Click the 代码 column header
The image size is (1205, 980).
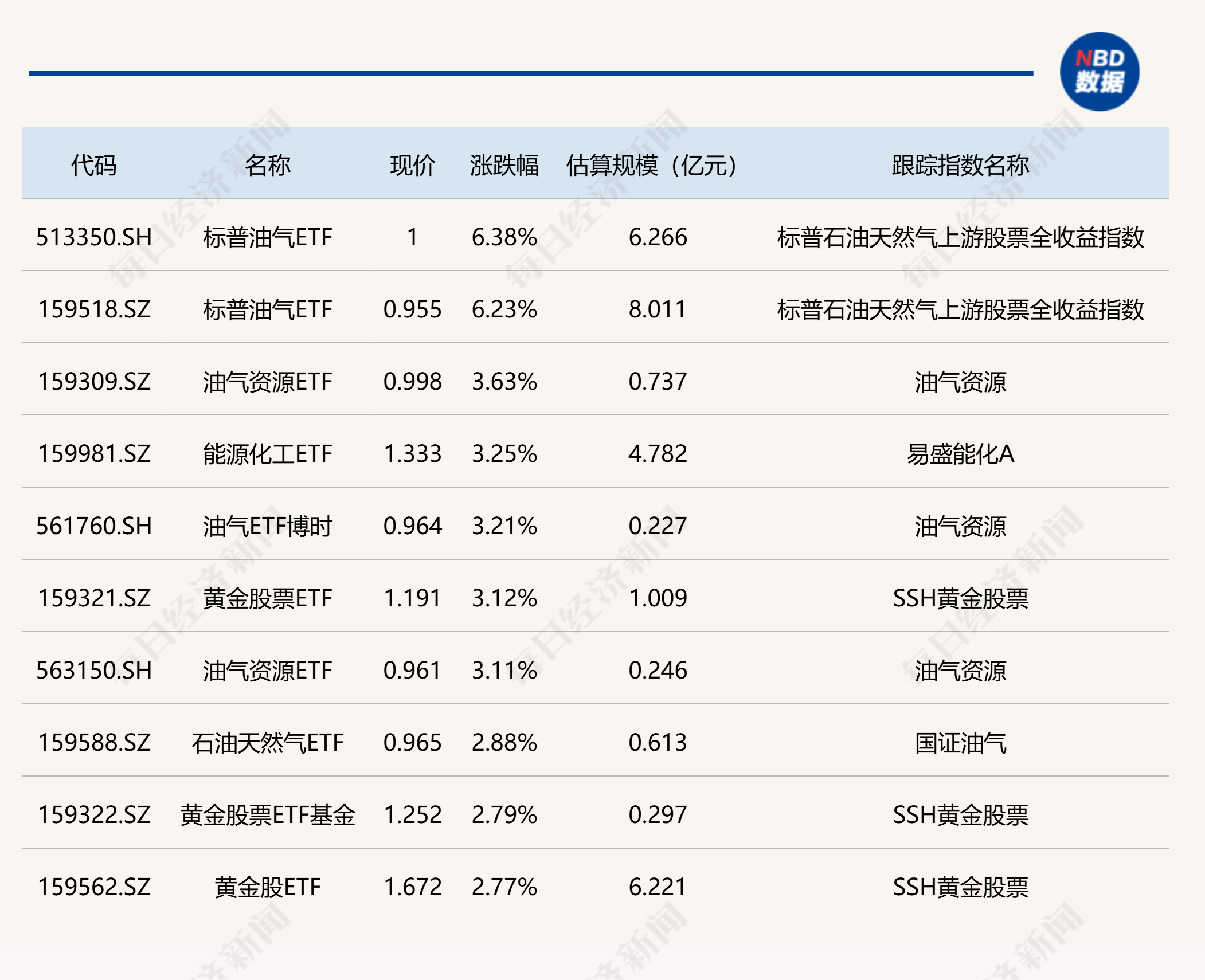[x=93, y=165]
